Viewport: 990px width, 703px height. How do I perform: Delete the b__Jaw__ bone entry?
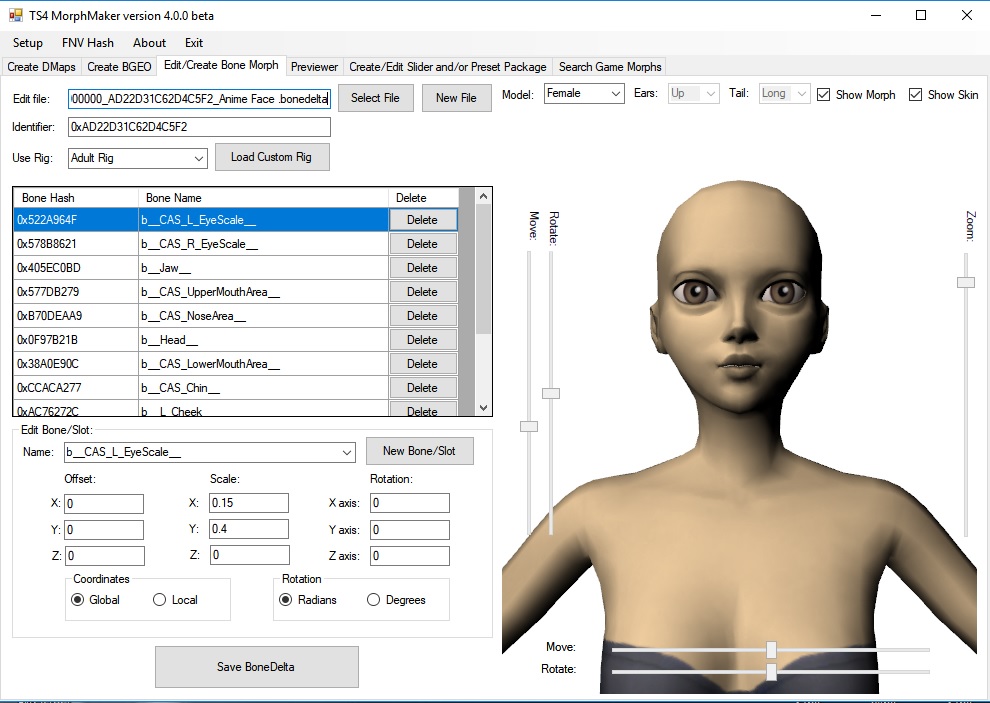(422, 267)
